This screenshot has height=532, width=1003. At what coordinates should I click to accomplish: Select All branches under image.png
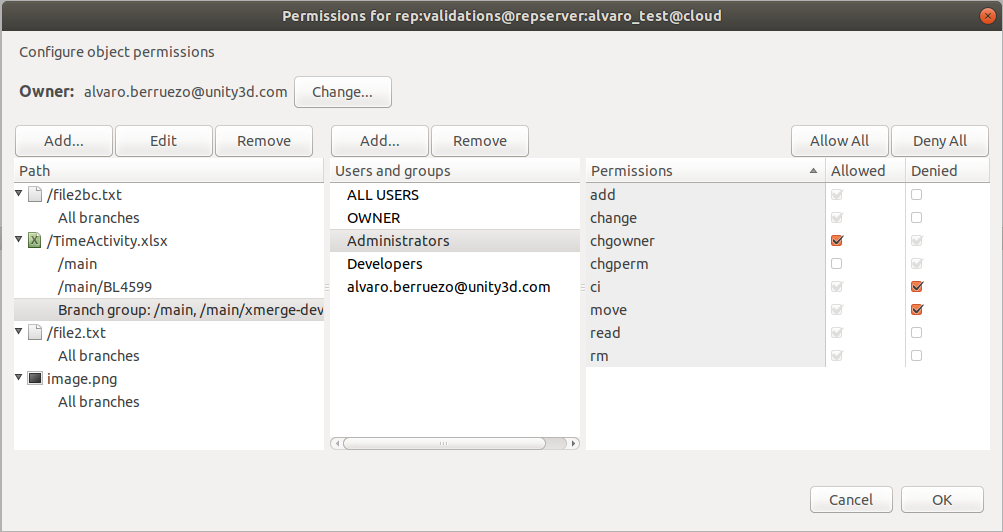[169, 402]
